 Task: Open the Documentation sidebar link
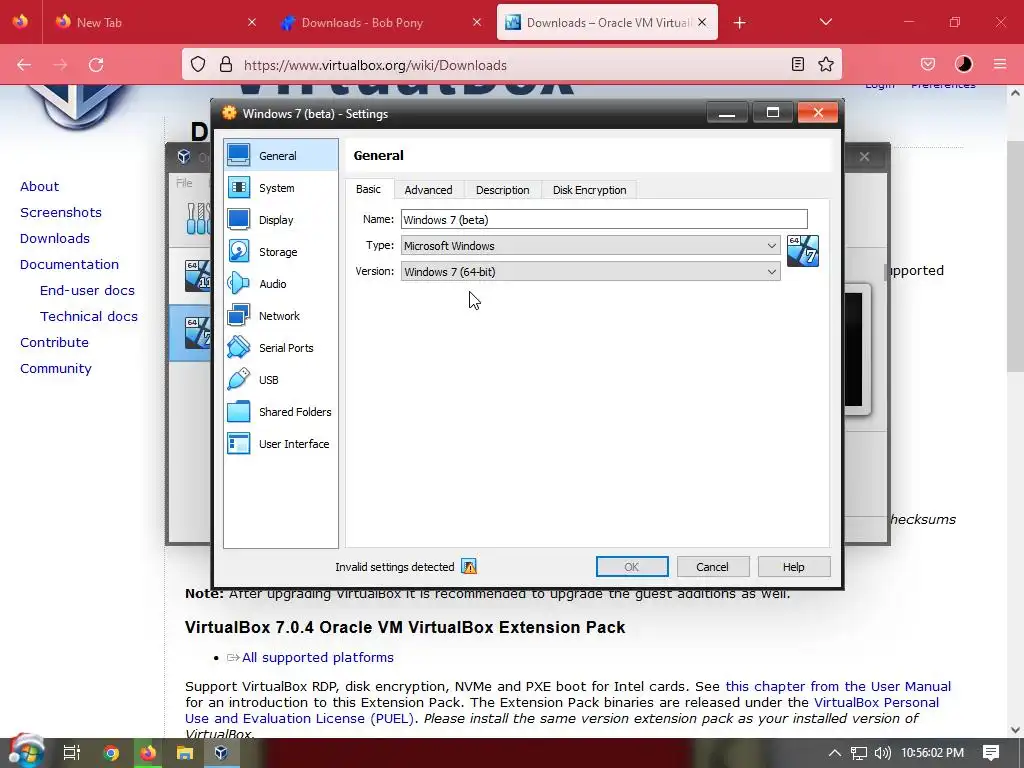pyautogui.click(x=69, y=264)
